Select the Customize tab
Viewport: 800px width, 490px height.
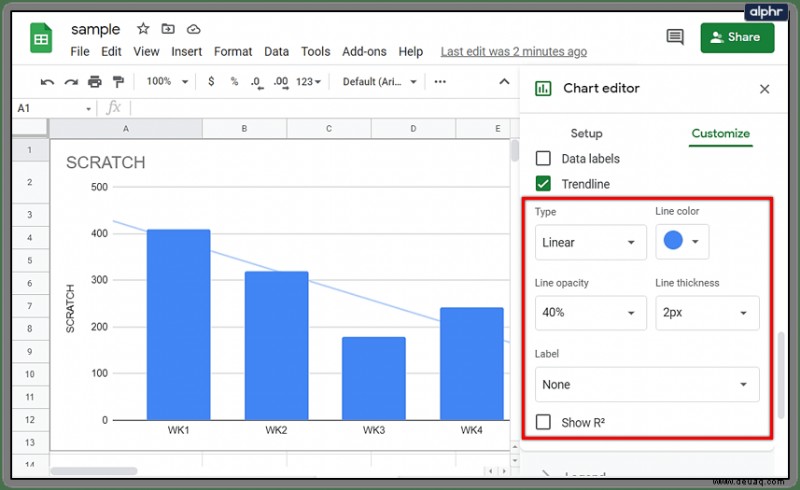[x=720, y=133]
